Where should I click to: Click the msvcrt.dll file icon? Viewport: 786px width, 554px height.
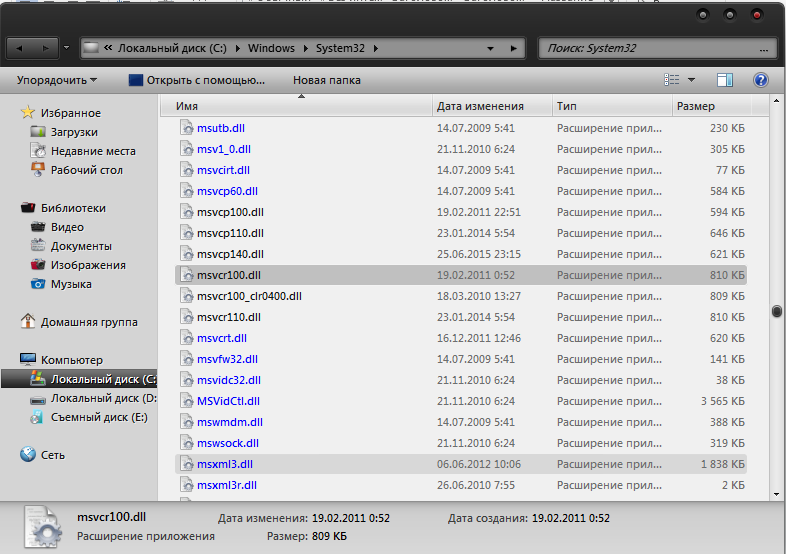click(x=186, y=338)
